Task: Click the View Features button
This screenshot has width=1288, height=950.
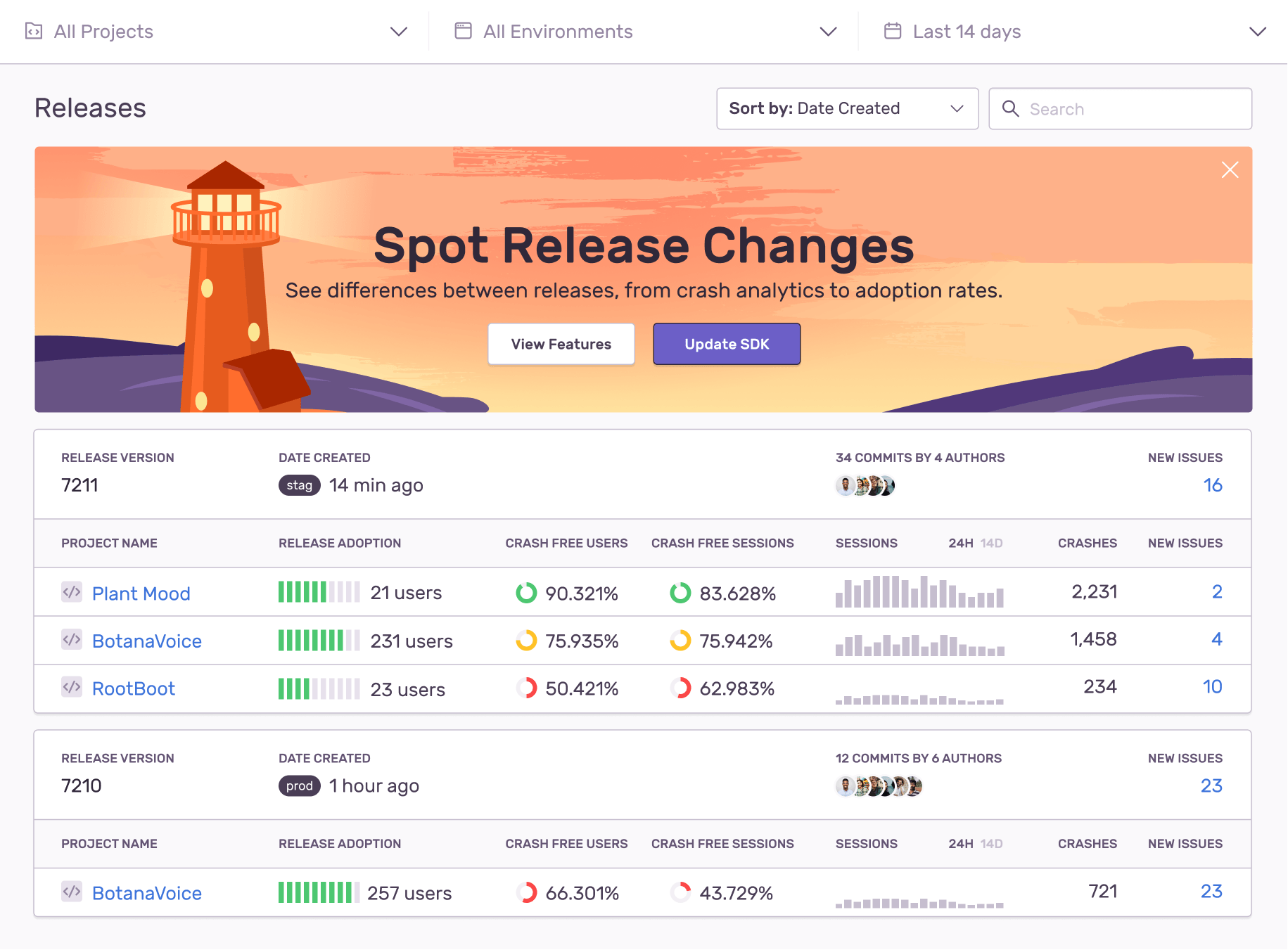Action: [x=561, y=344]
